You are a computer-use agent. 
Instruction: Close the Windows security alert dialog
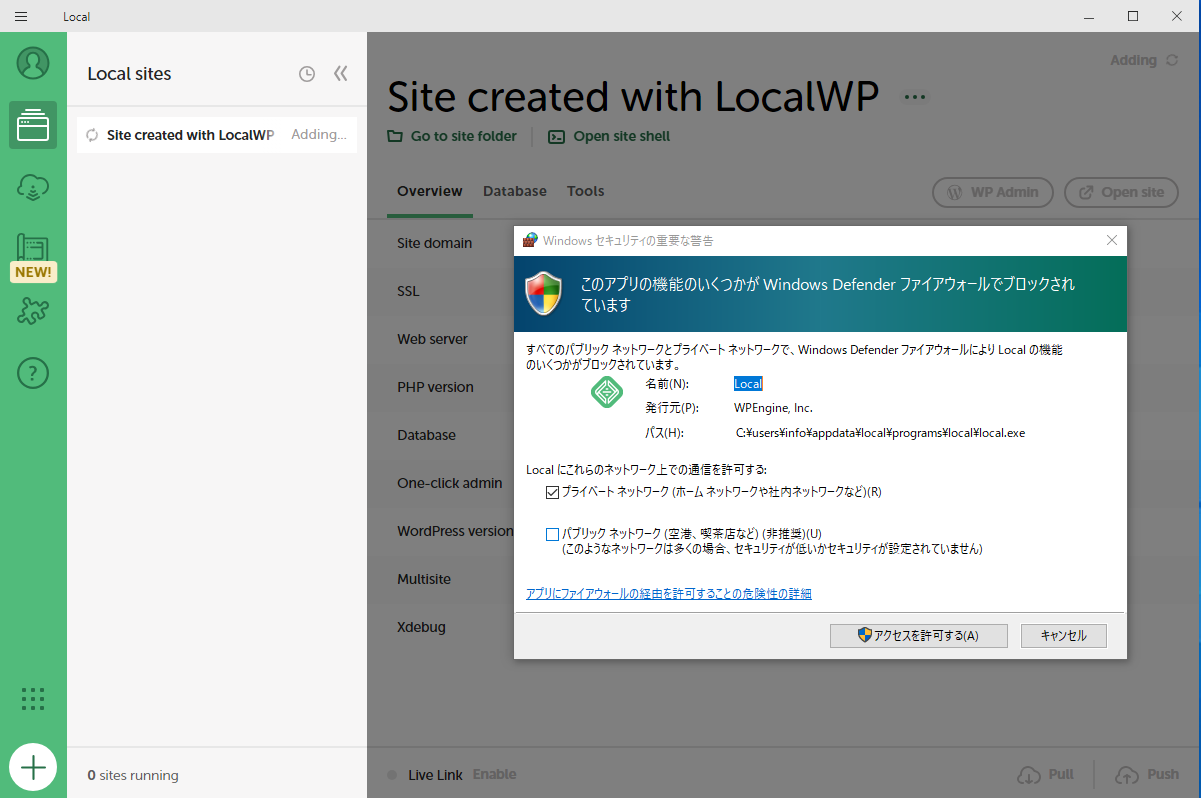(1111, 240)
